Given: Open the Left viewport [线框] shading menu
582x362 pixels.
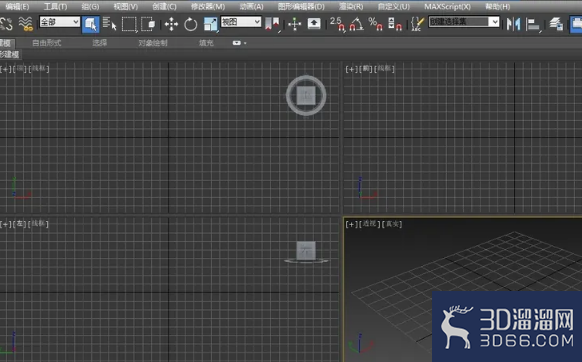Looking at the screenshot, I should coord(39,224).
